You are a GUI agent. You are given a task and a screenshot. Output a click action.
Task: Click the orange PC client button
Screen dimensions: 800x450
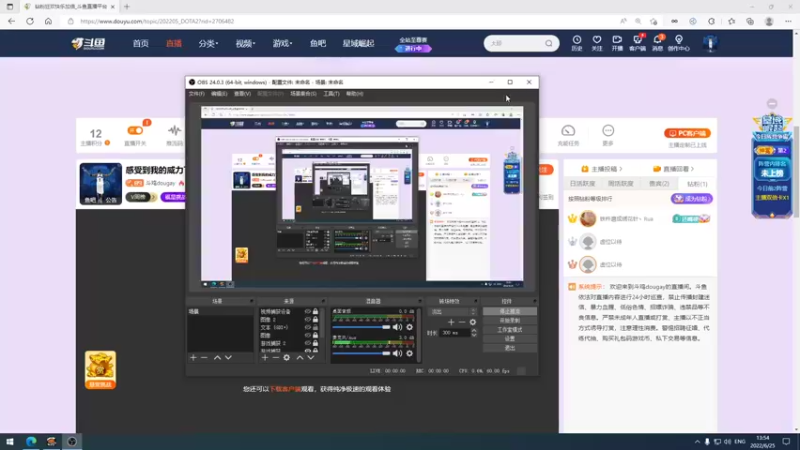click(687, 133)
